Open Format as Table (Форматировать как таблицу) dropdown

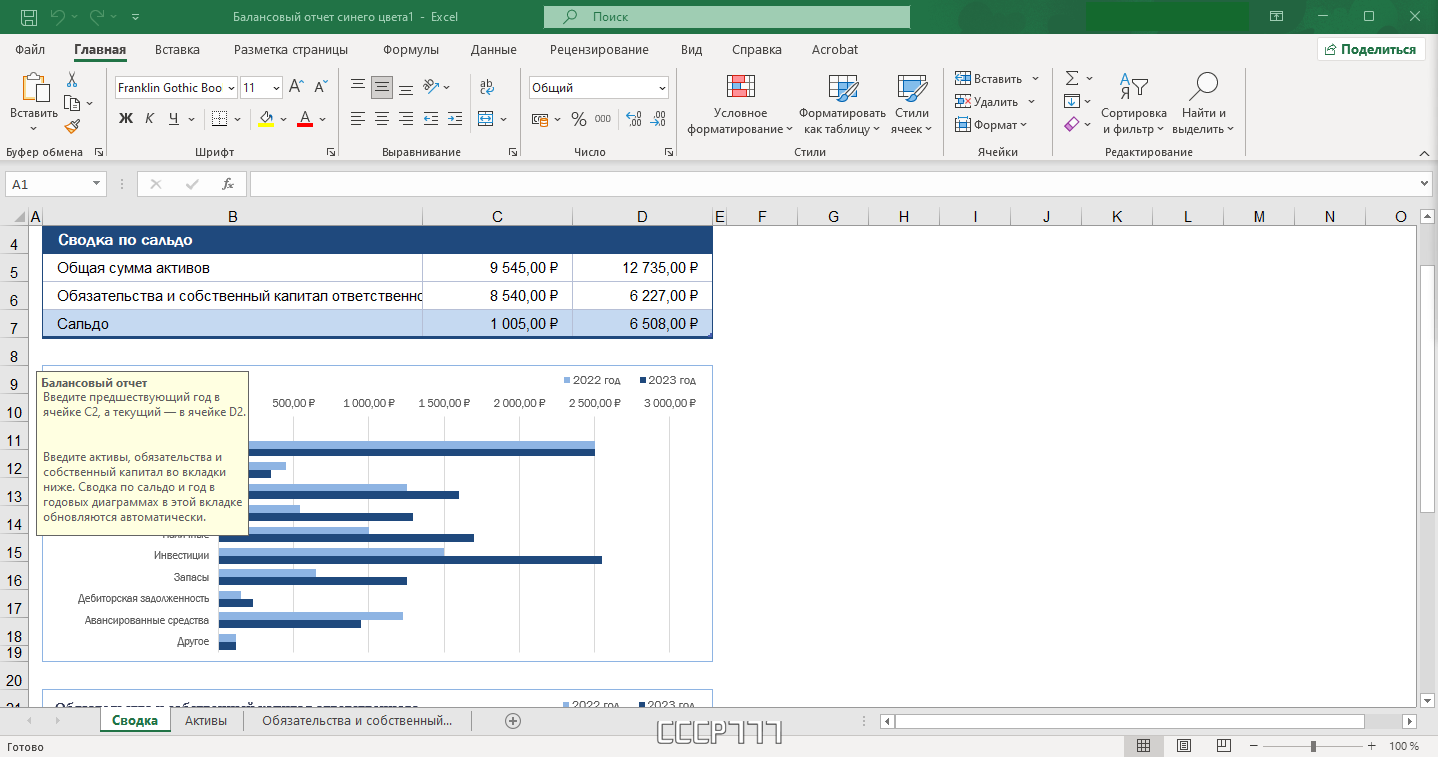(842, 104)
